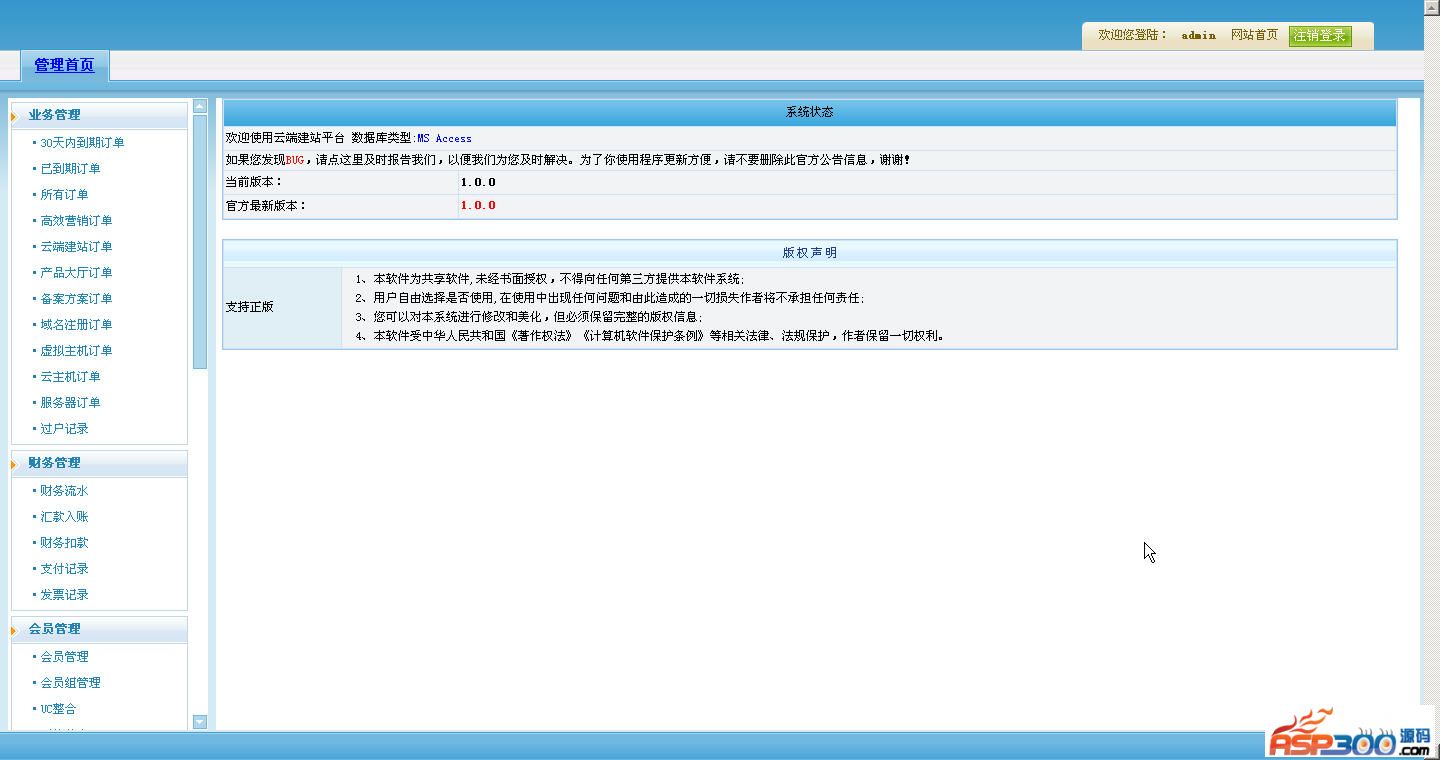
Task: Open 云端建站订单 from the sidebar
Action: click(76, 247)
